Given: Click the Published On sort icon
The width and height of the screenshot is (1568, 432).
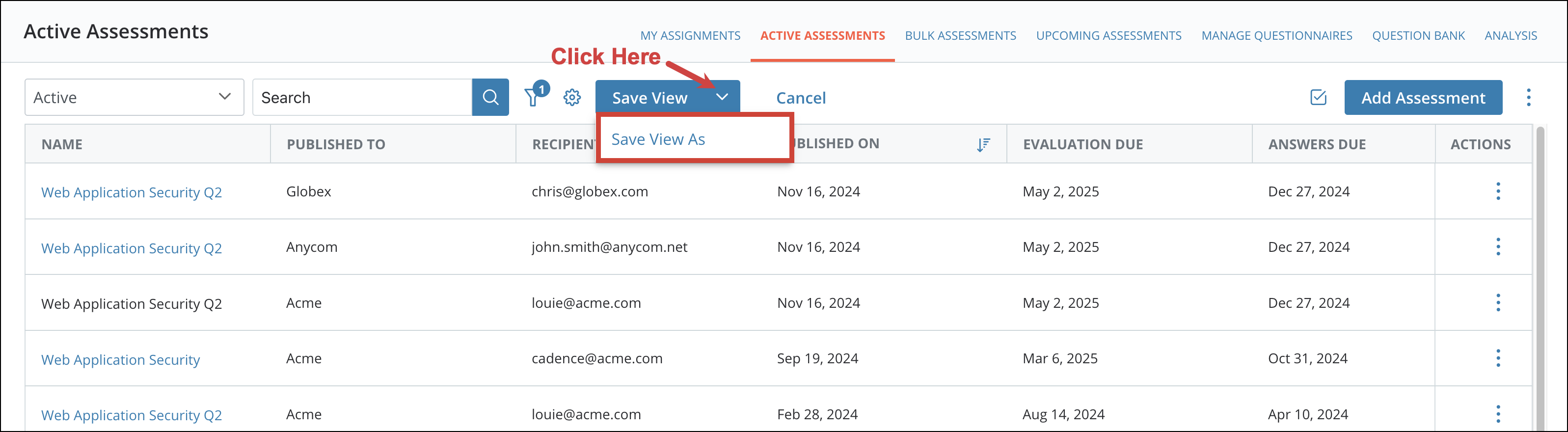Looking at the screenshot, I should click(982, 144).
